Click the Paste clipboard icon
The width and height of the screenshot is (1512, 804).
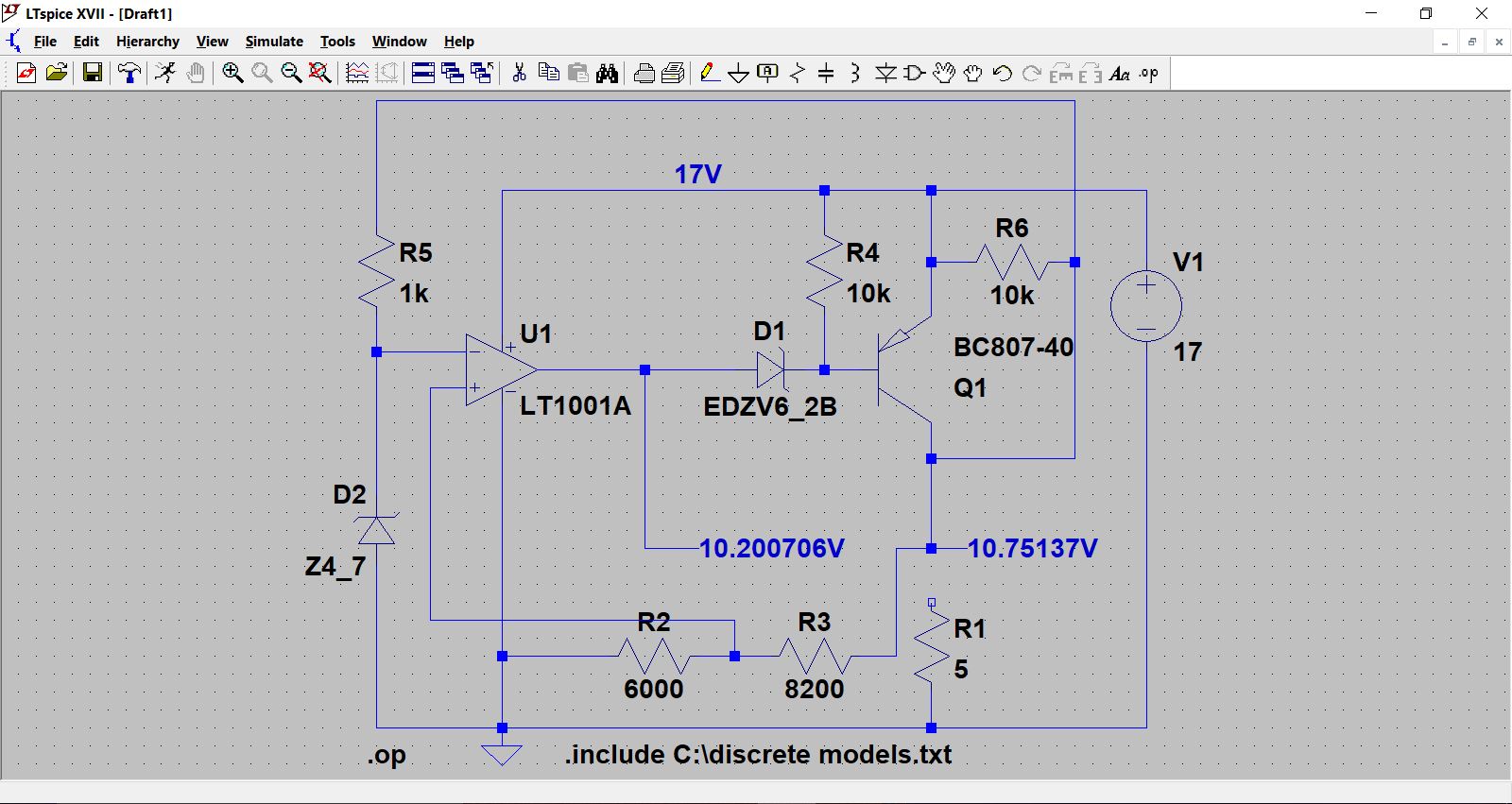(x=577, y=73)
